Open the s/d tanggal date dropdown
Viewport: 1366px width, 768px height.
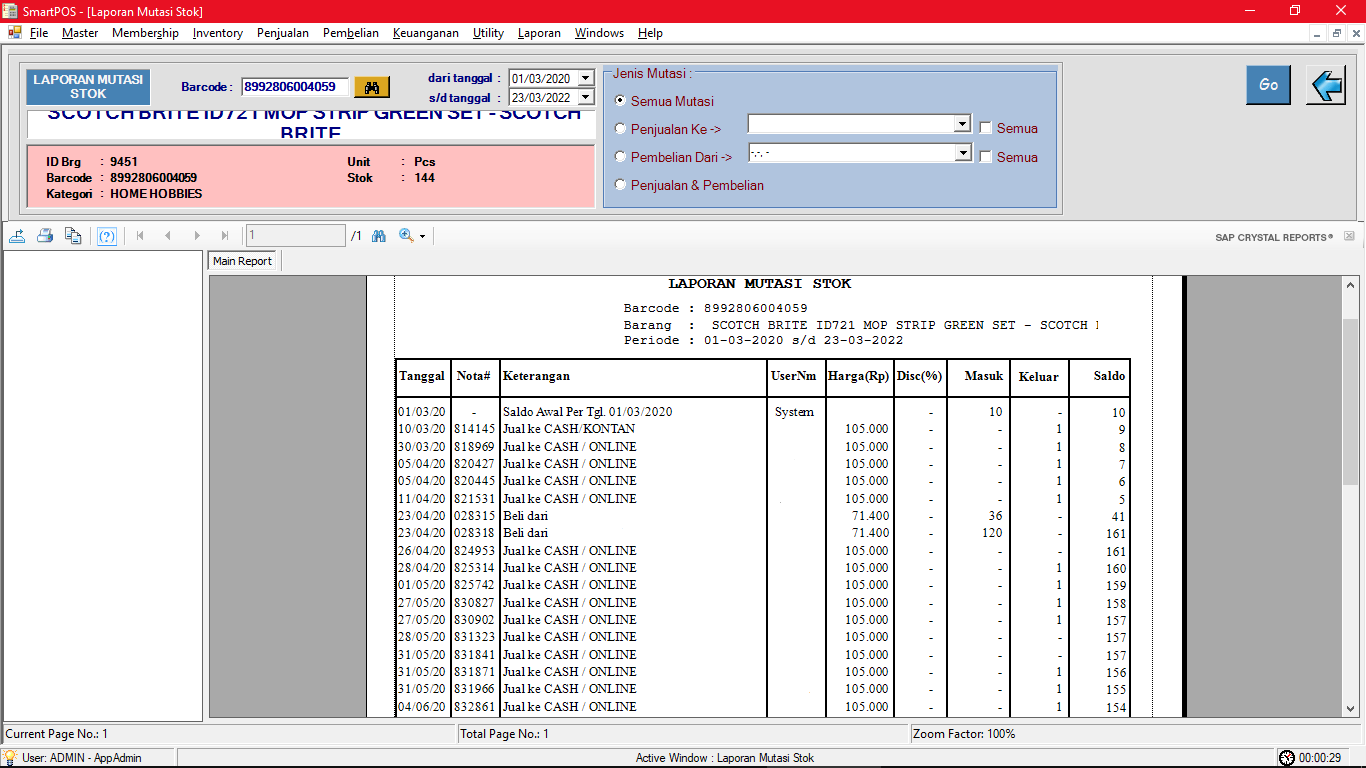click(586, 98)
